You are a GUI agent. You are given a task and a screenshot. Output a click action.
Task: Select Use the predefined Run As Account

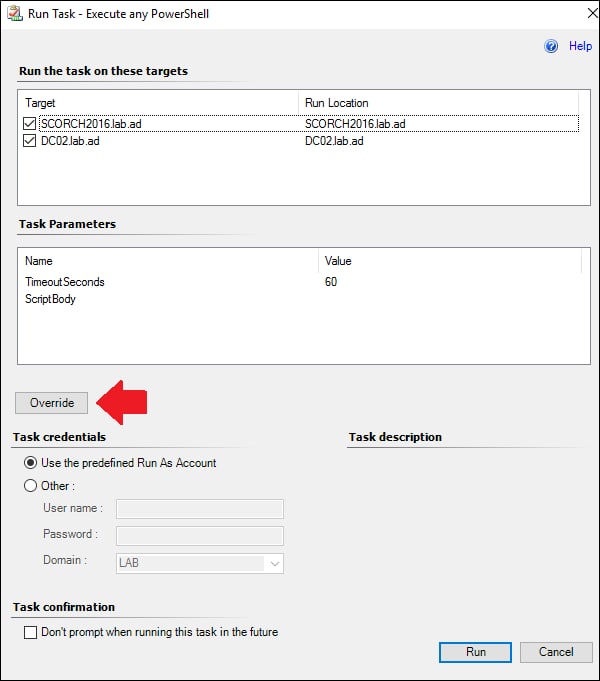(x=30, y=463)
